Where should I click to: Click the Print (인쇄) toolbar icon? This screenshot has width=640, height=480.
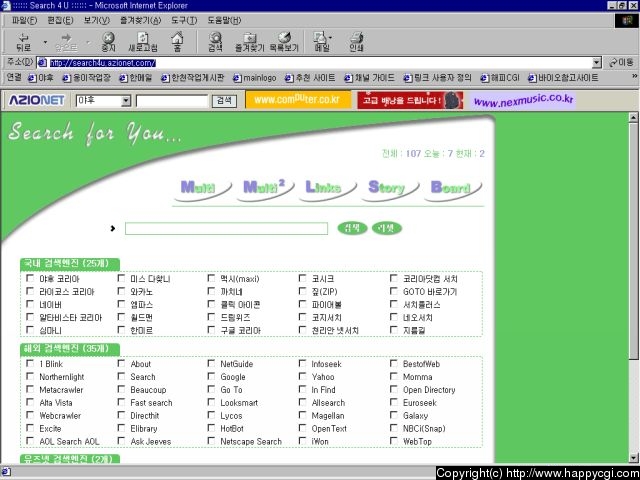[x=356, y=42]
